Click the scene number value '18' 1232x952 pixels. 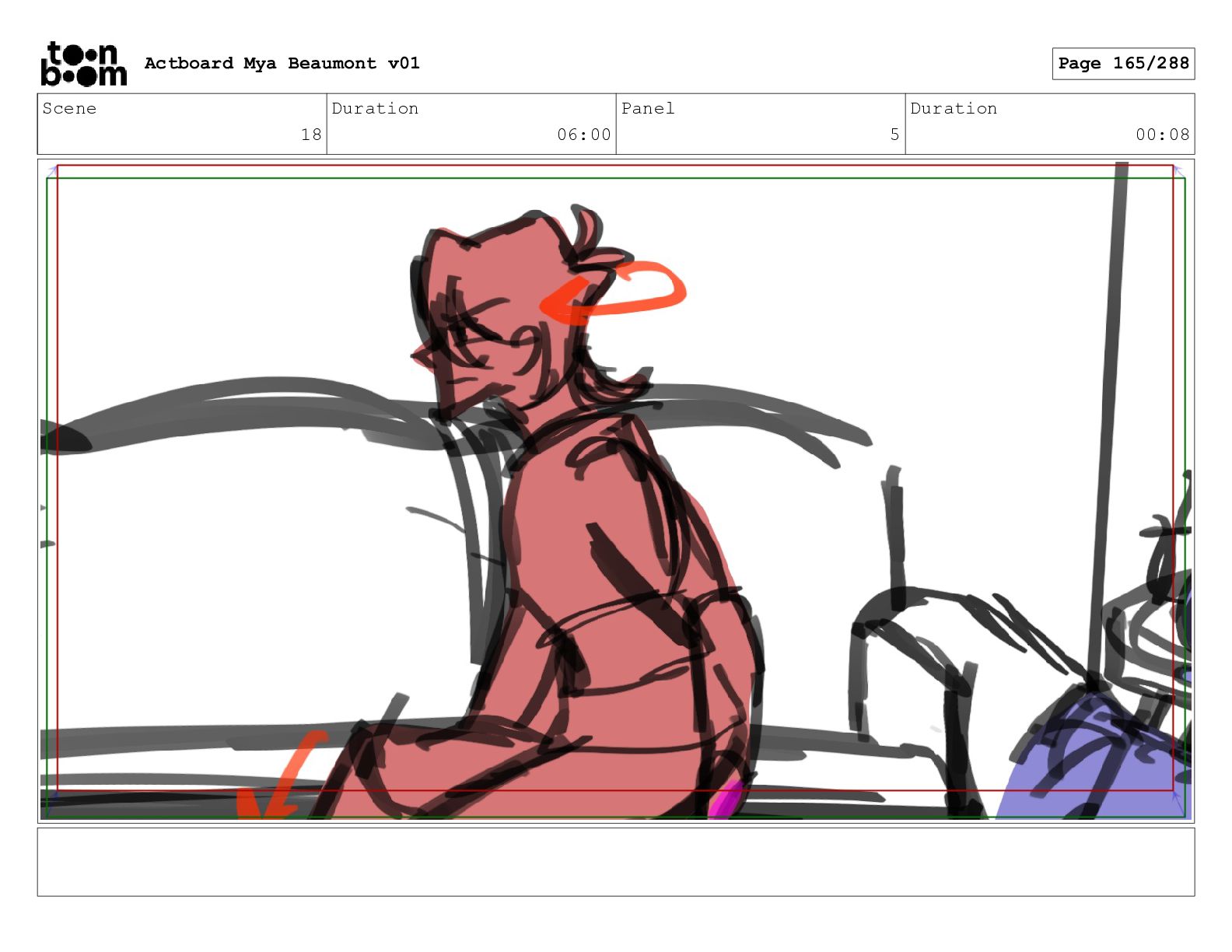[x=311, y=135]
